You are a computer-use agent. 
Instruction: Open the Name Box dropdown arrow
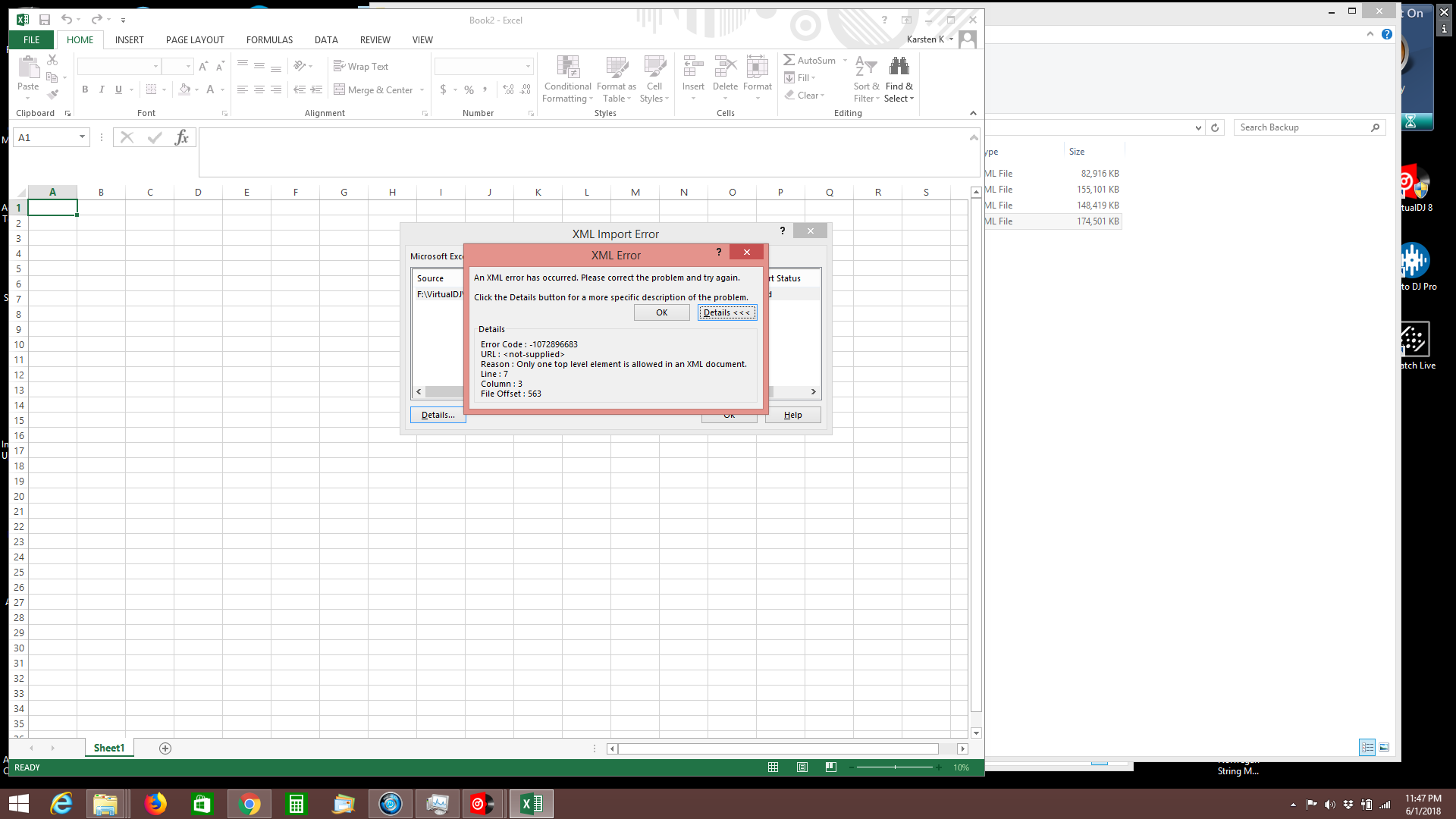82,137
